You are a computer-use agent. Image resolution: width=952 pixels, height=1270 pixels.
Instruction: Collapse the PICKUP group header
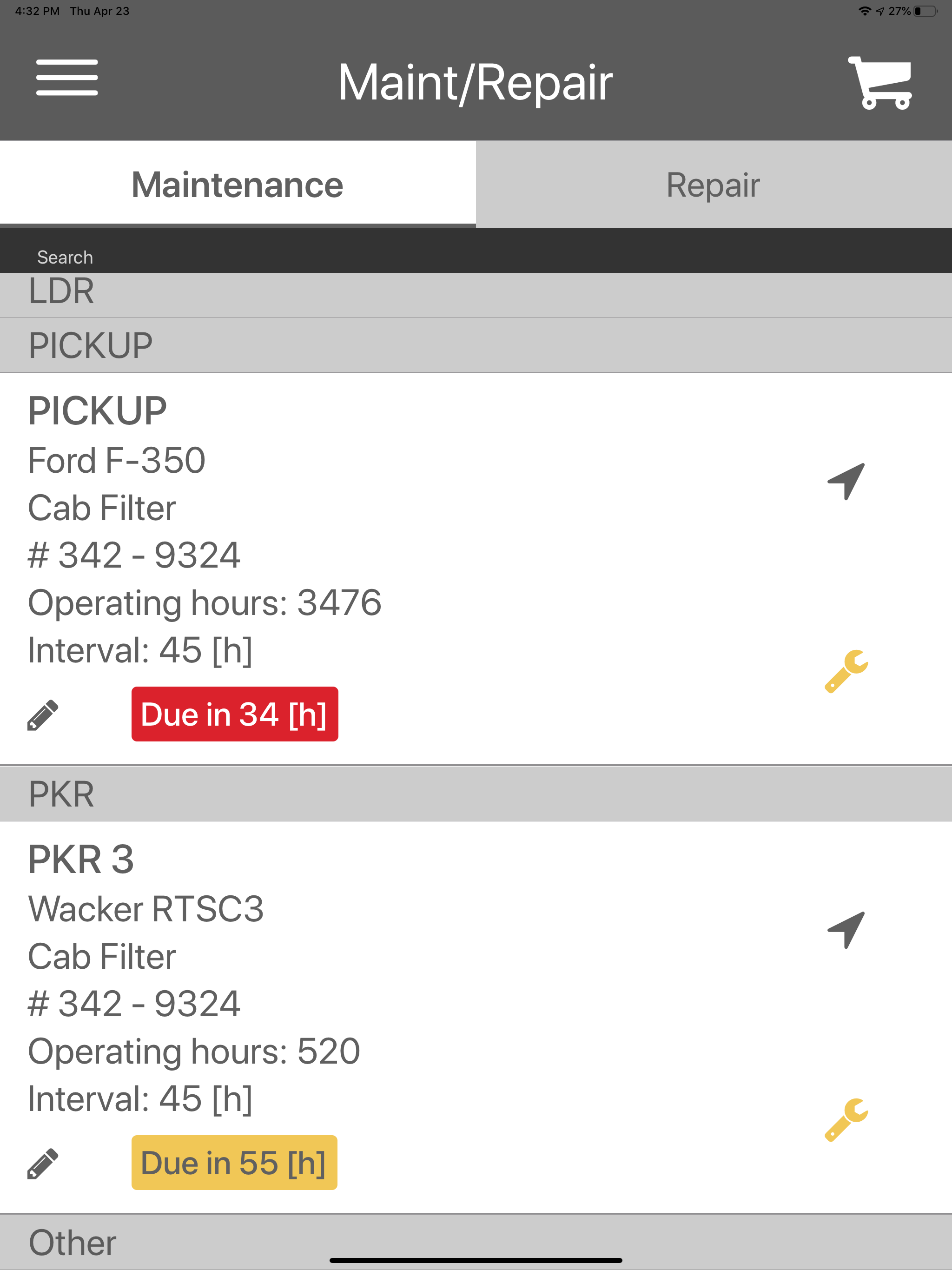click(476, 345)
